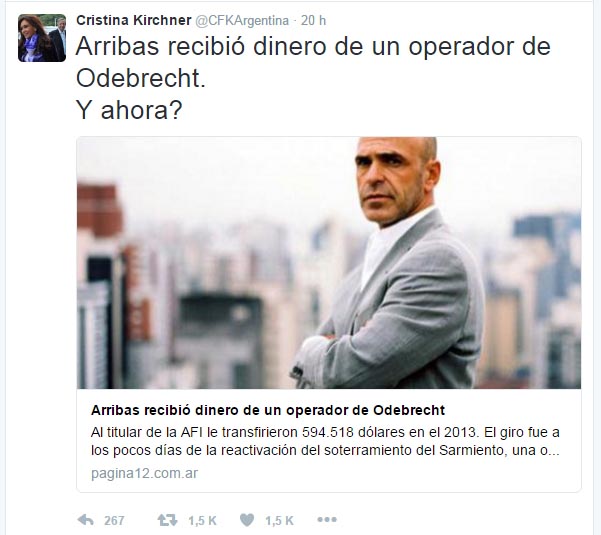Click the reply arrow icon

85,520
